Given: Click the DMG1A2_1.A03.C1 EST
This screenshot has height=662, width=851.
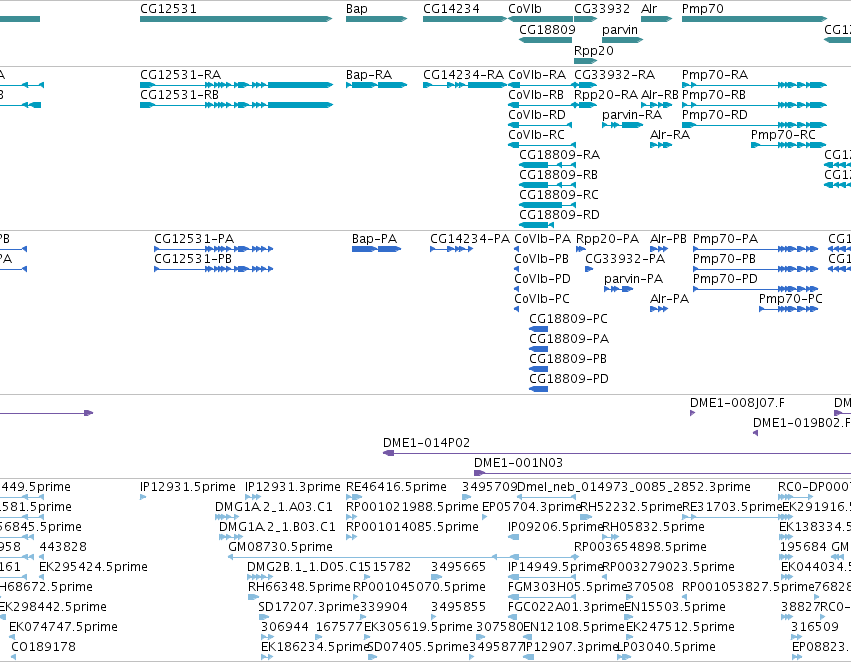Looking at the screenshot, I should click(274, 507).
